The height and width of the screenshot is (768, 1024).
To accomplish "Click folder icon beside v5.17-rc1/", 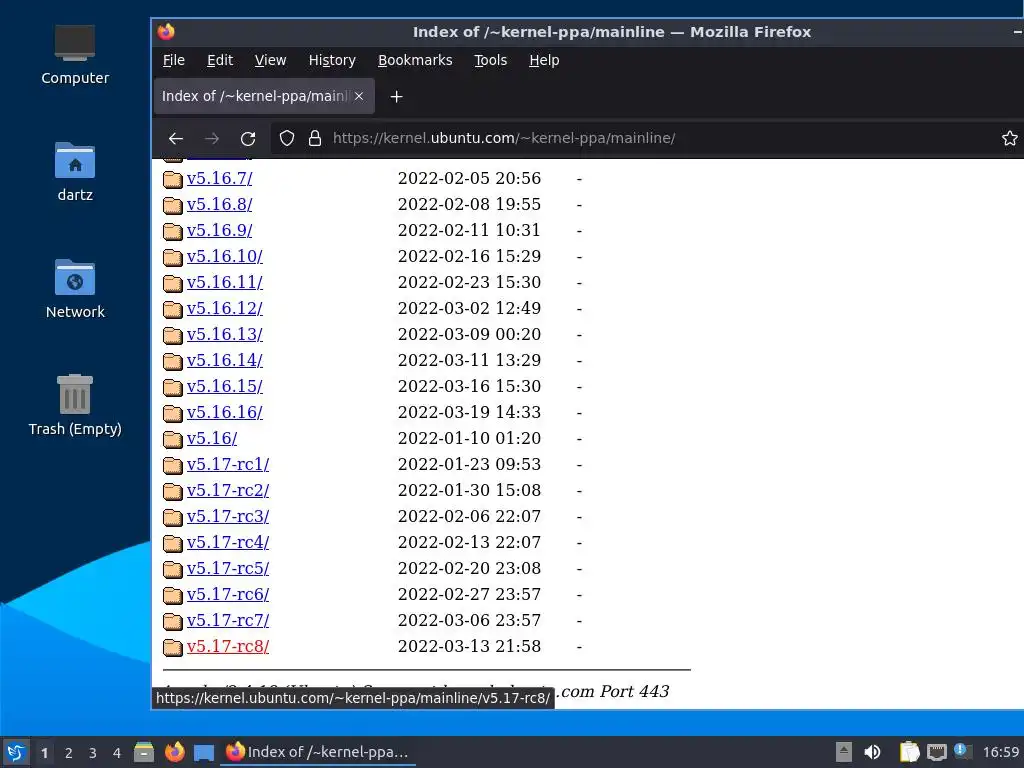I will point(172,465).
